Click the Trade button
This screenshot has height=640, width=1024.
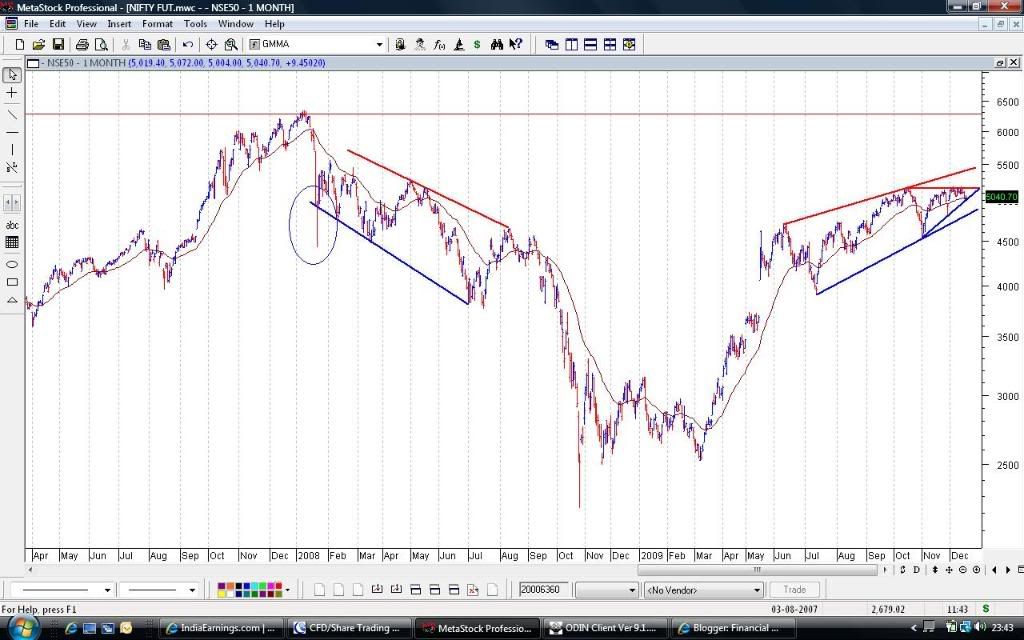(x=794, y=590)
